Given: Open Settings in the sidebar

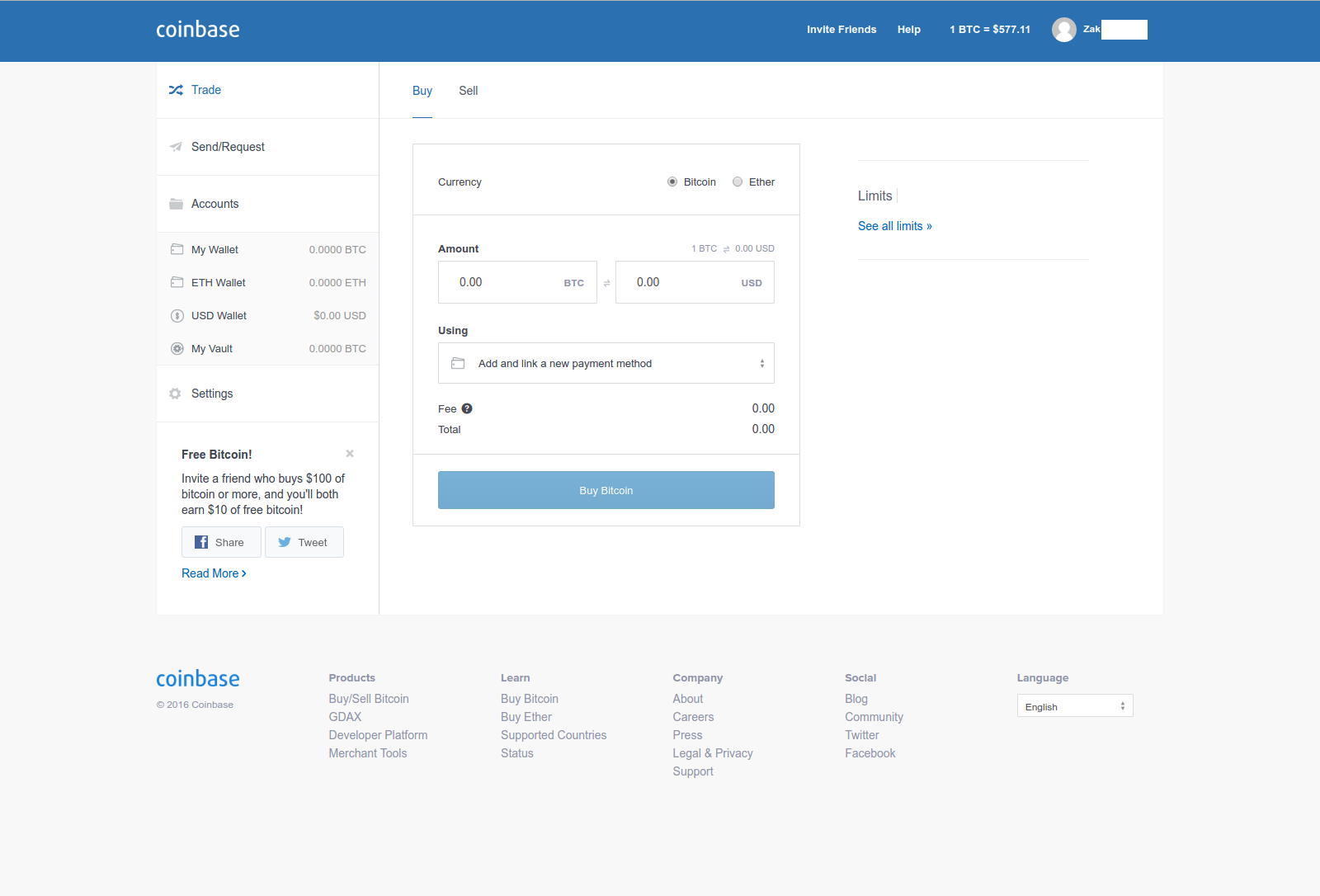Looking at the screenshot, I should [267, 394].
